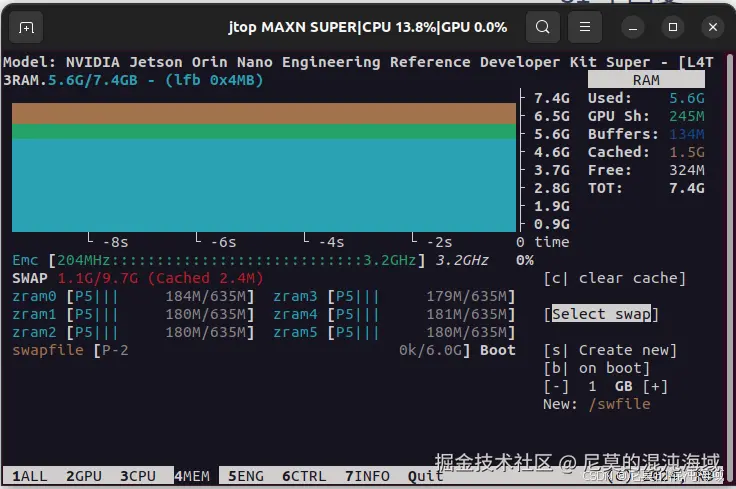Screen dimensions: 736x489
Task: Maximize the jtop terminal window
Action: click(673, 28)
